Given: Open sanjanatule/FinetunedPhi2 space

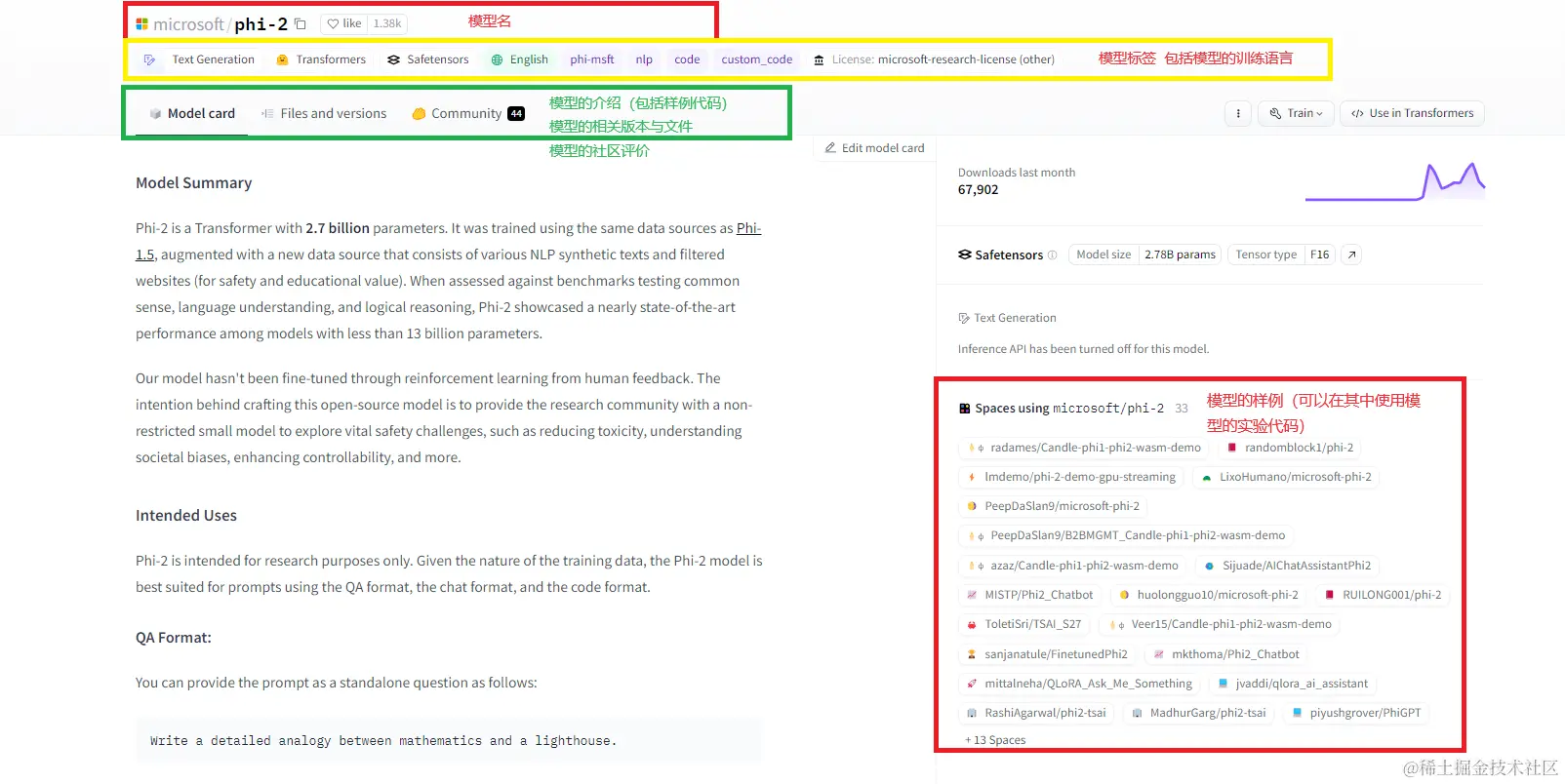Looking at the screenshot, I should 1046,654.
